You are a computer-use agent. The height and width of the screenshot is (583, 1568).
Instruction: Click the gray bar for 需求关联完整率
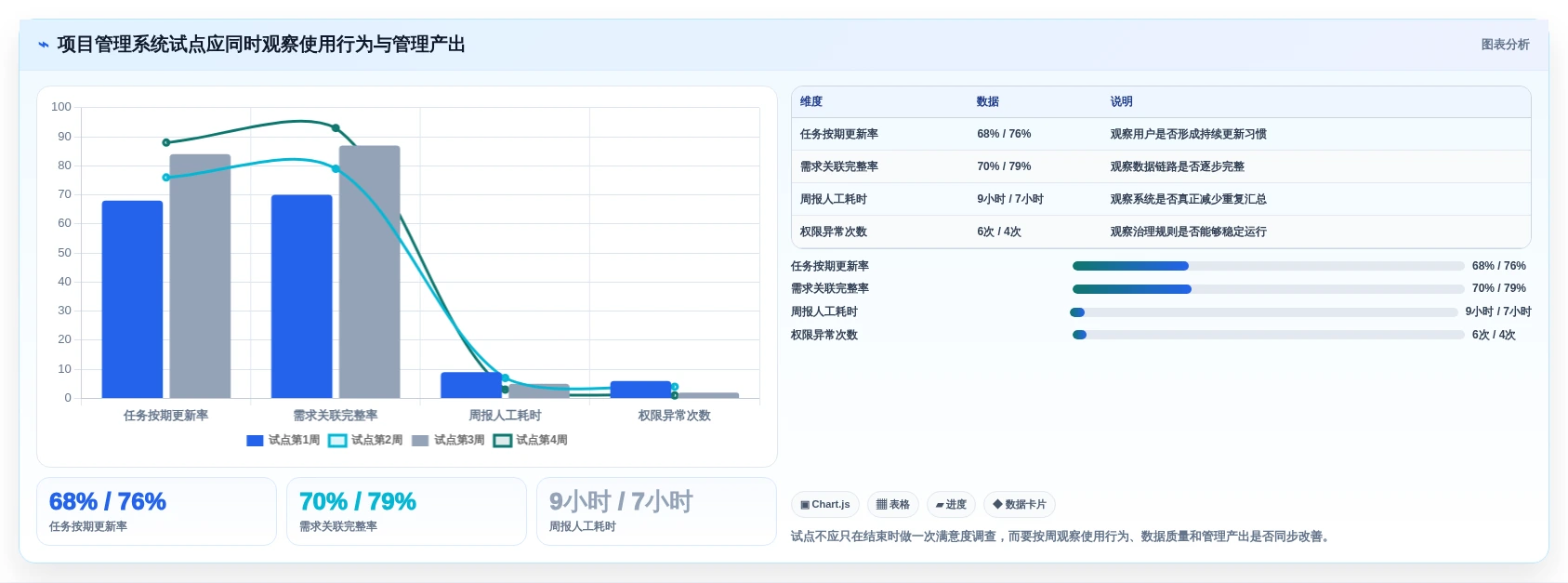click(369, 272)
